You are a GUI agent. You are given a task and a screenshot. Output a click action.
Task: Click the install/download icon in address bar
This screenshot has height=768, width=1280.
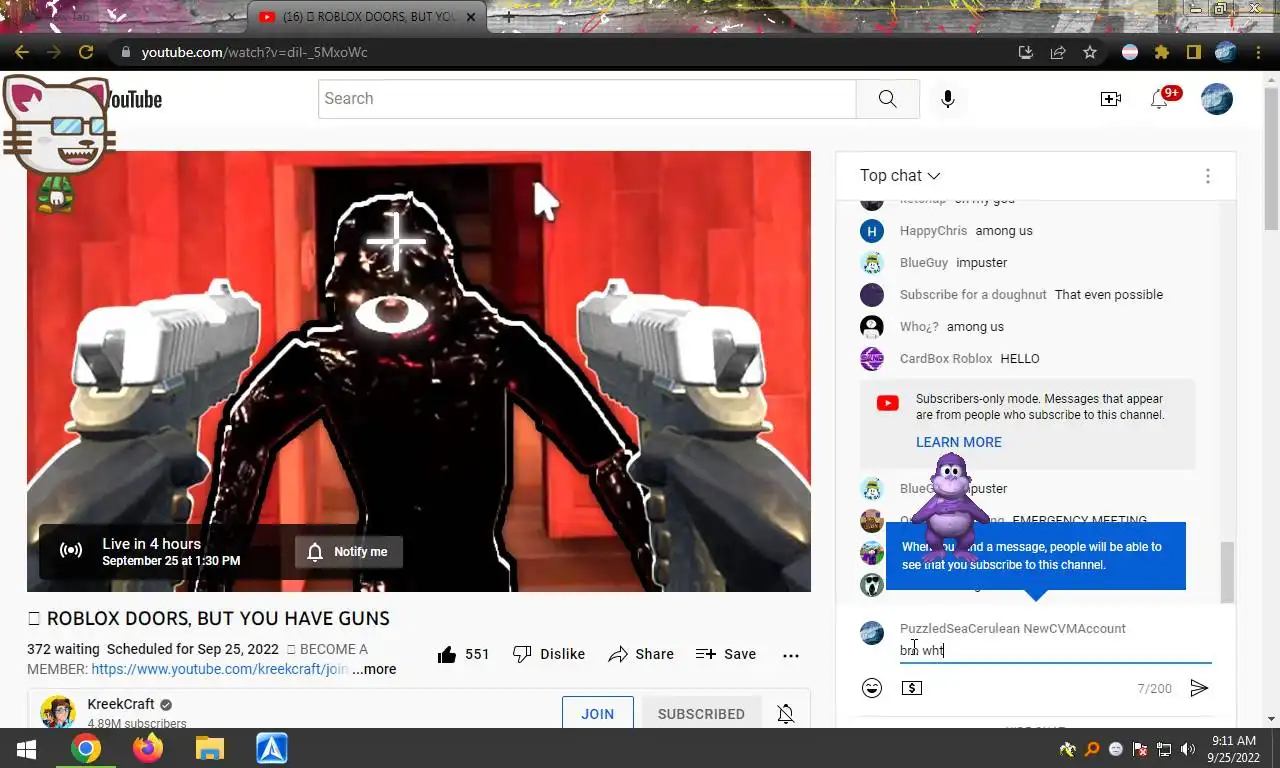(1025, 52)
